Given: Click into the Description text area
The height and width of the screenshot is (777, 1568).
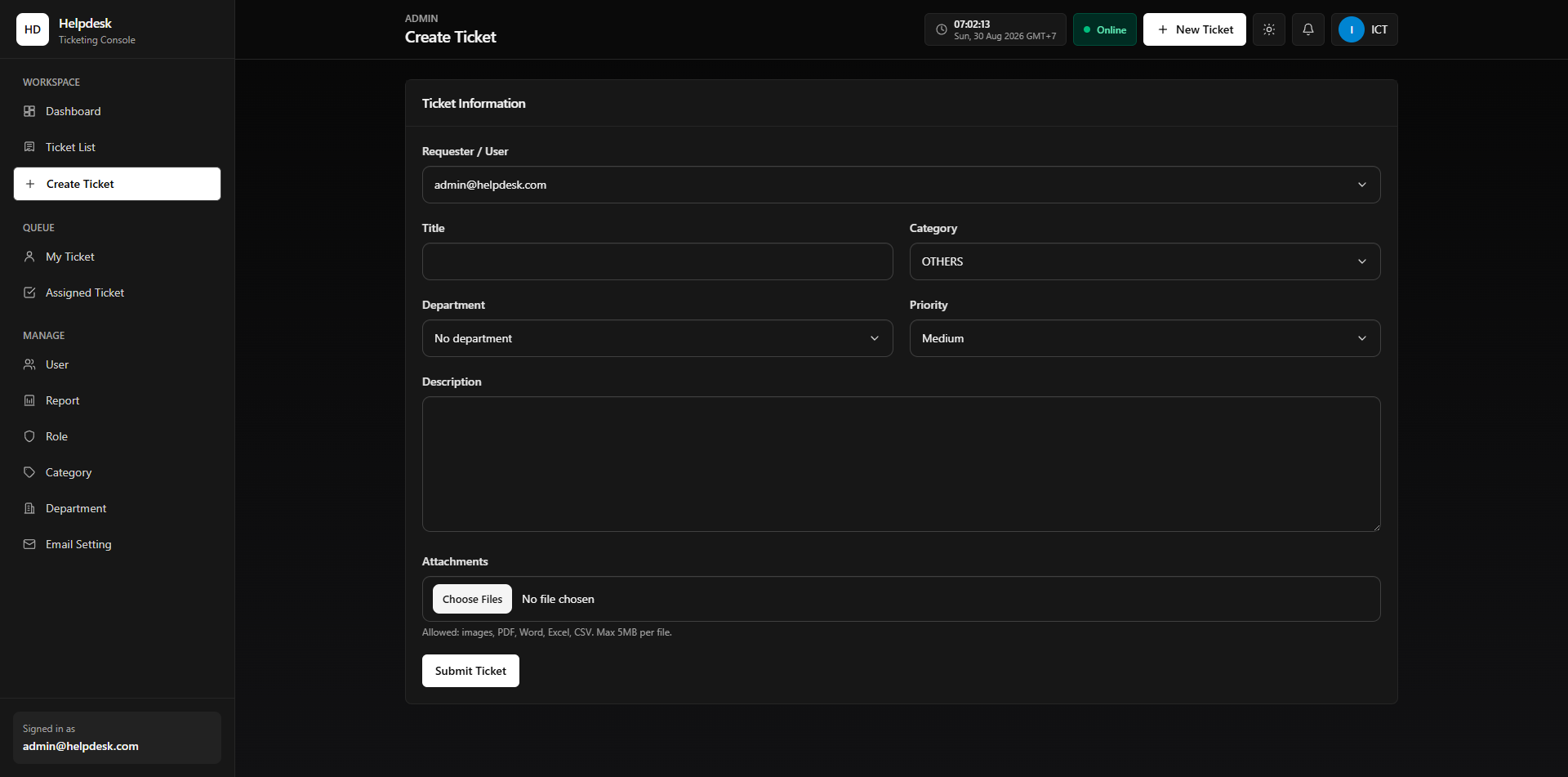Looking at the screenshot, I should click(901, 464).
